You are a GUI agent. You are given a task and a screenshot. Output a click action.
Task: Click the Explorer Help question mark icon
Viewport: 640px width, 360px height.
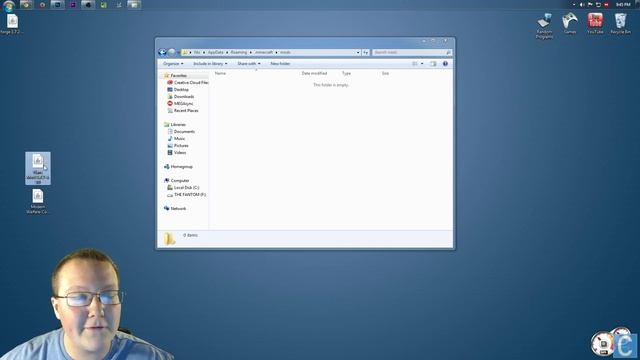[445, 64]
